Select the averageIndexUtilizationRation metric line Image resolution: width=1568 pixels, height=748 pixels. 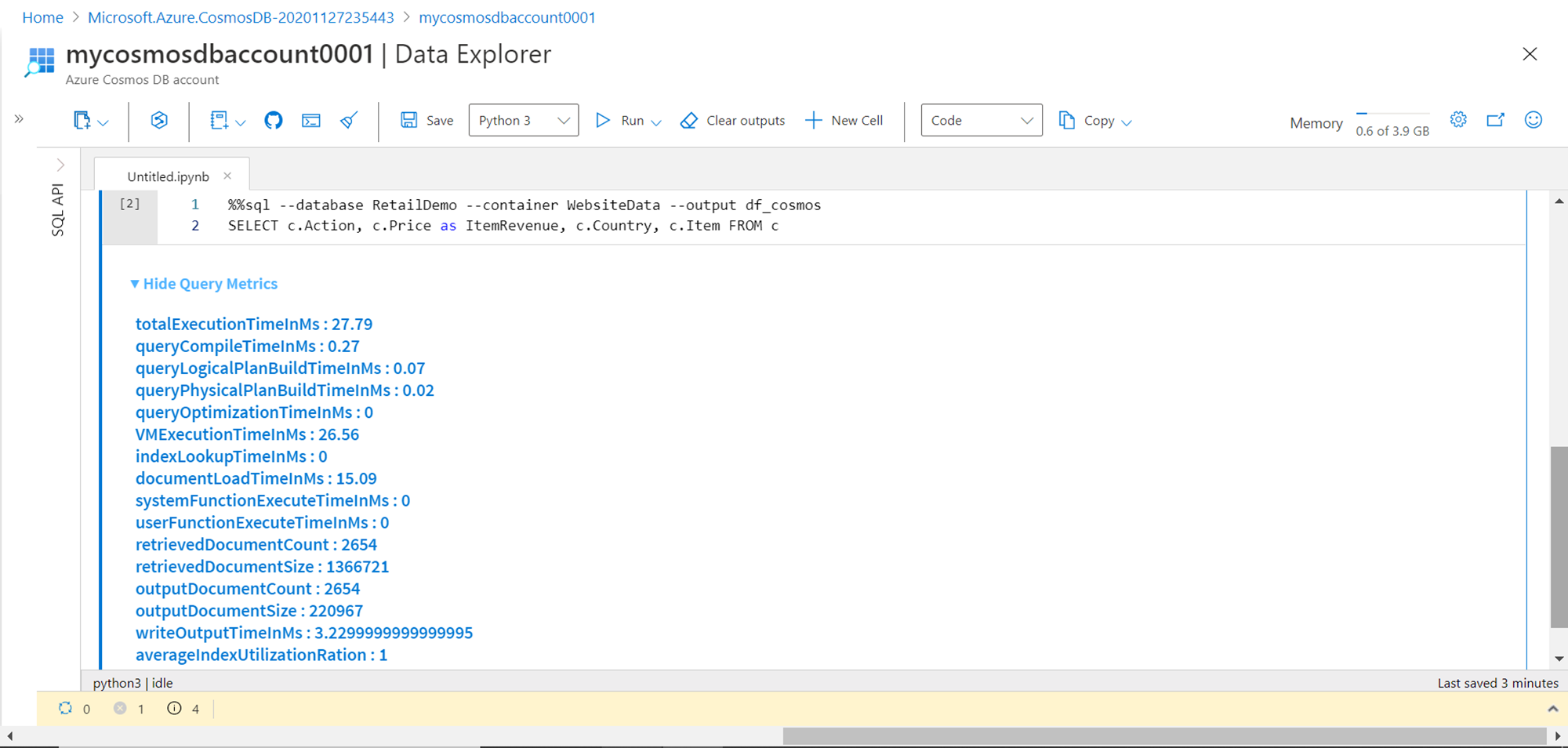[x=262, y=653]
